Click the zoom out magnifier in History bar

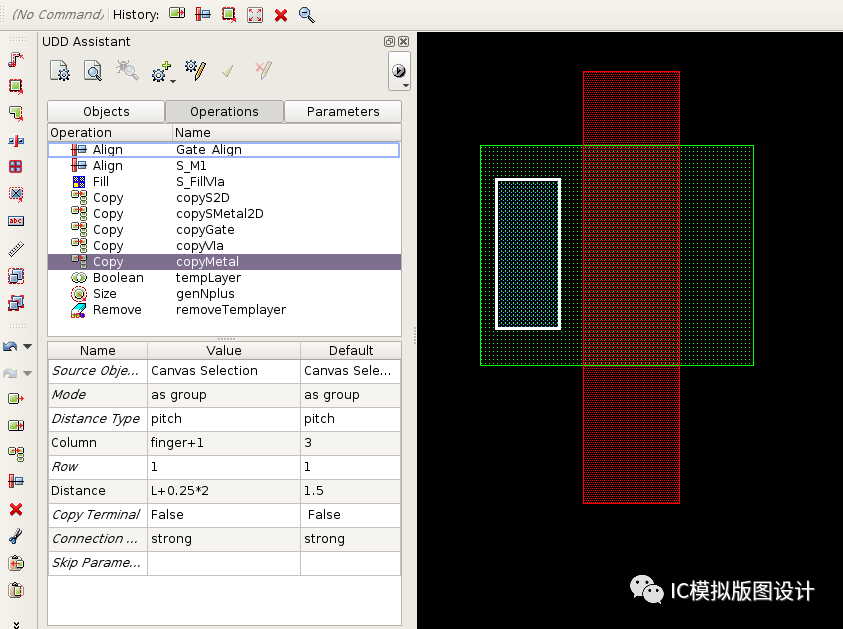tap(306, 15)
